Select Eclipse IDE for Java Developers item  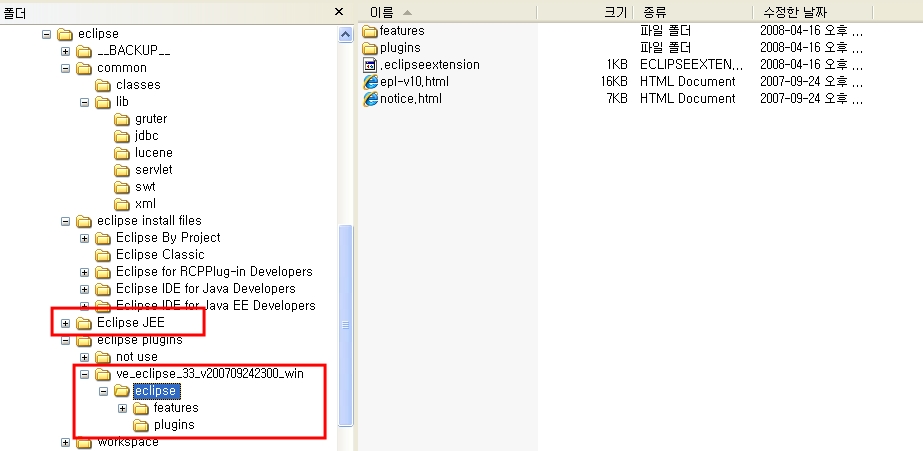click(206, 289)
